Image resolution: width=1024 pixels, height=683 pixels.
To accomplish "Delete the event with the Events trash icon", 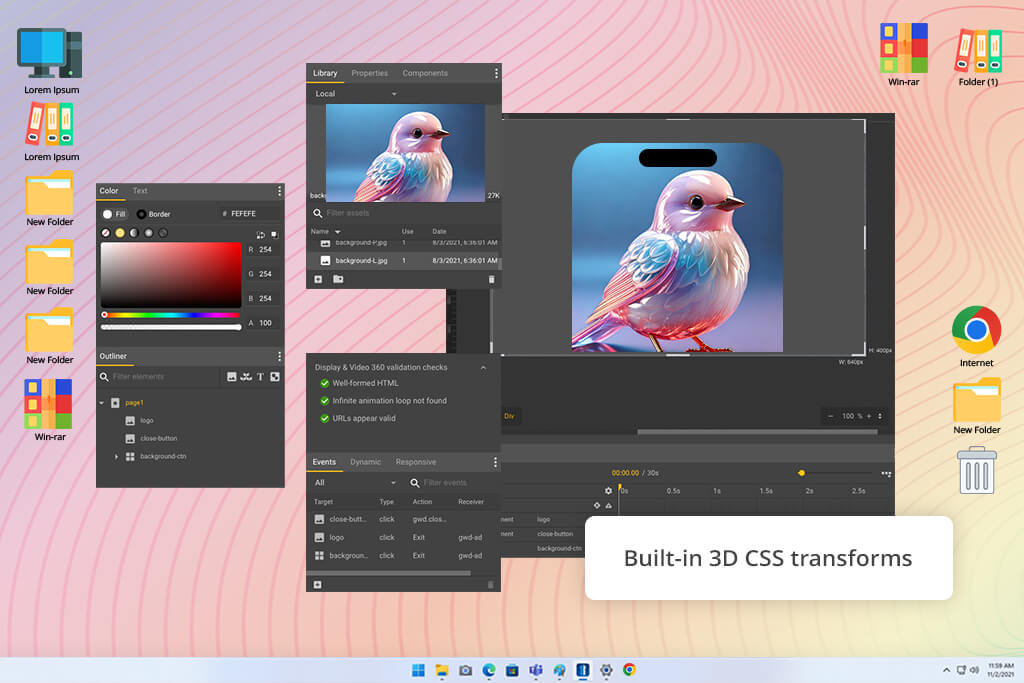I will (x=490, y=585).
